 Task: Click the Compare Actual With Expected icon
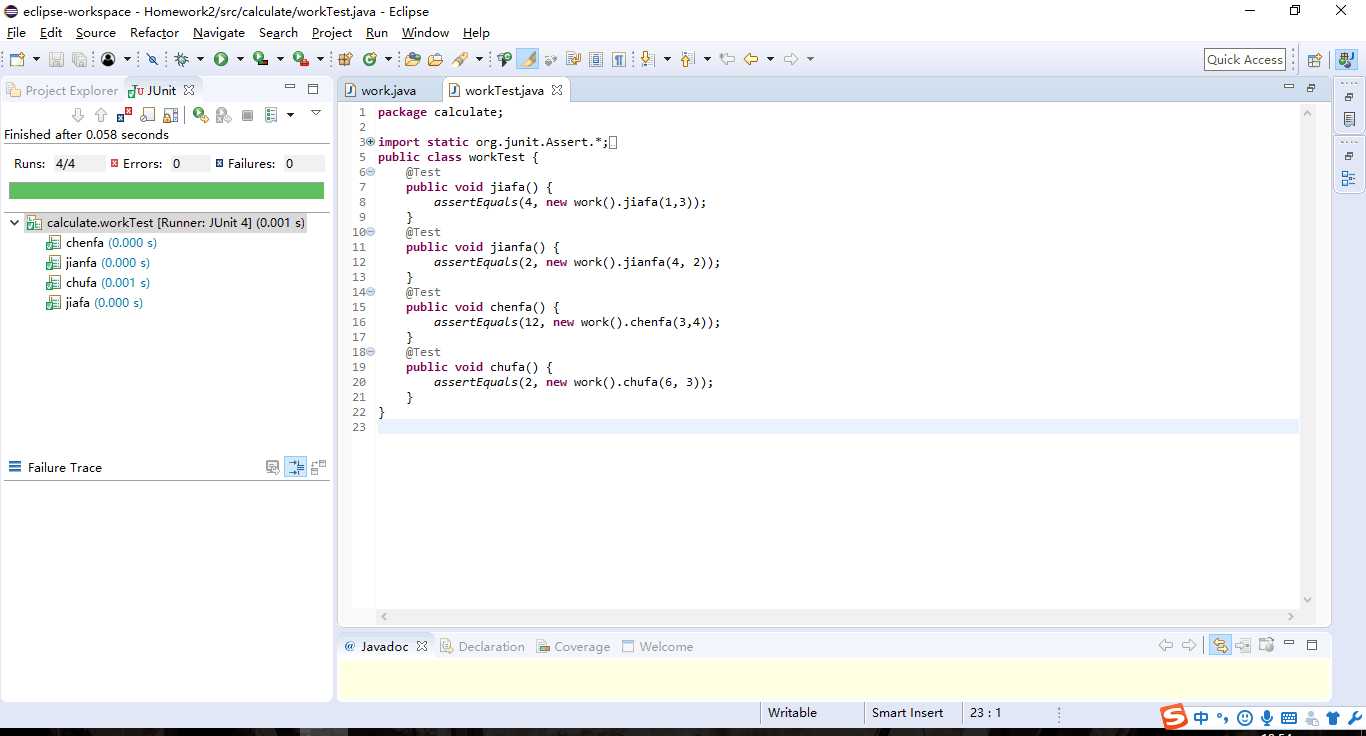[x=319, y=467]
